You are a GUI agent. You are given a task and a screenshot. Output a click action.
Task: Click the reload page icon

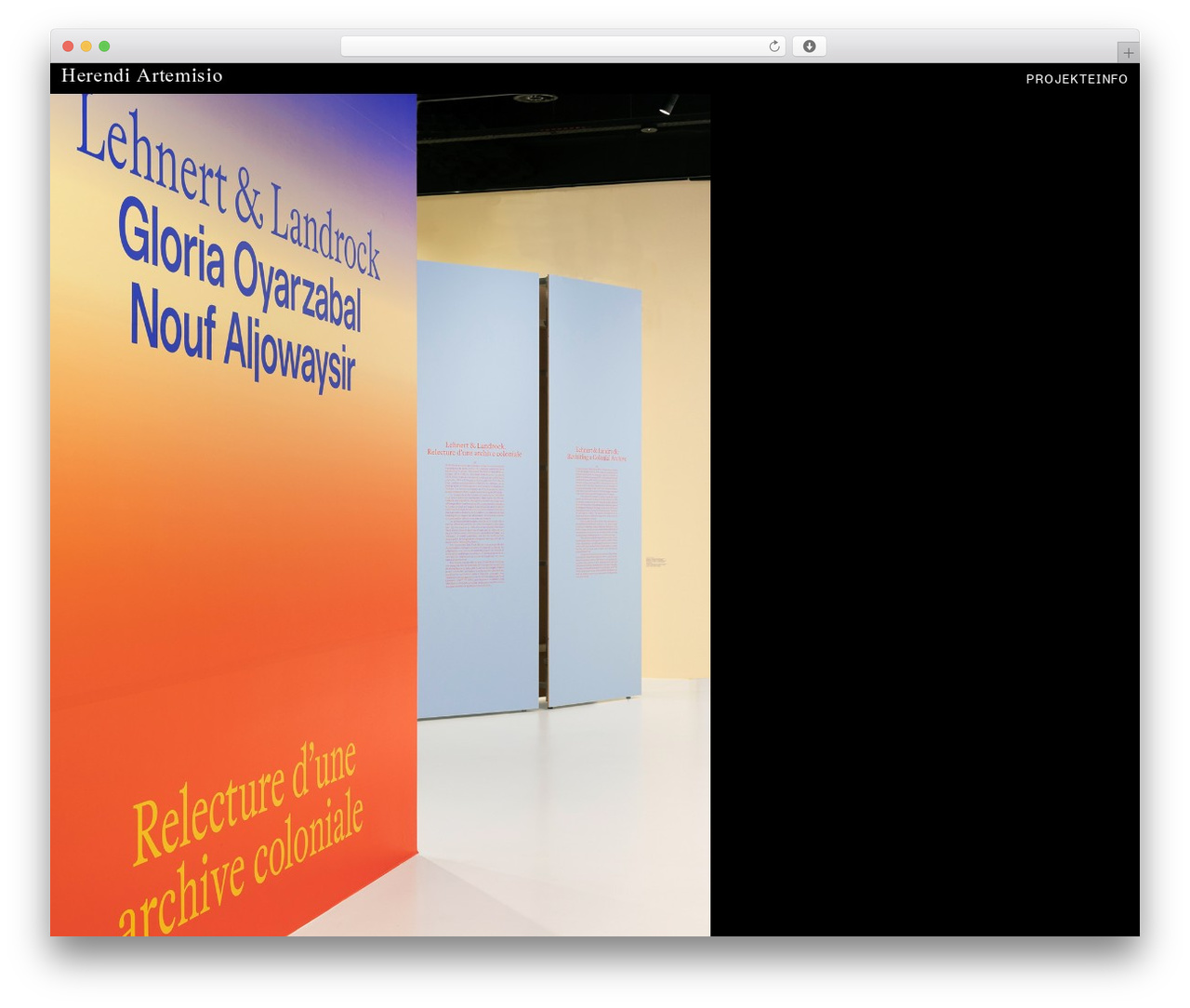[x=774, y=46]
